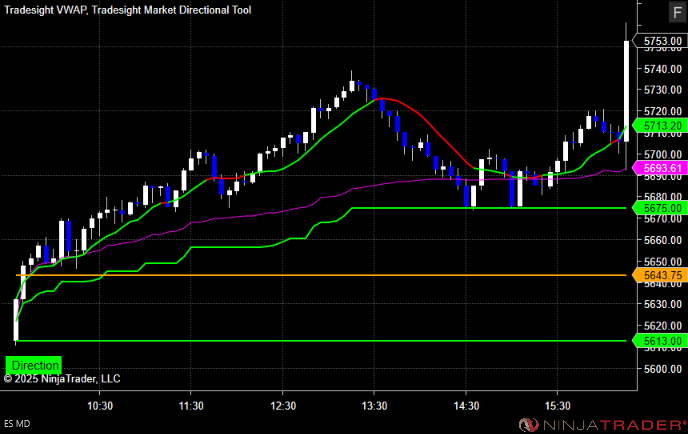
Task: Click the 14:30 time axis label
Action: click(x=466, y=406)
